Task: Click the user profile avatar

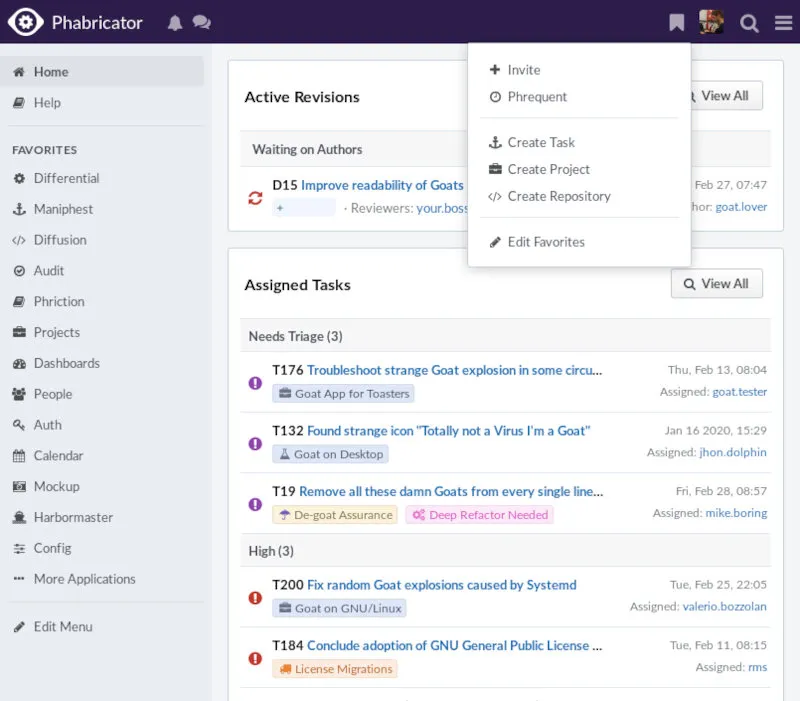Action: pyautogui.click(x=712, y=21)
